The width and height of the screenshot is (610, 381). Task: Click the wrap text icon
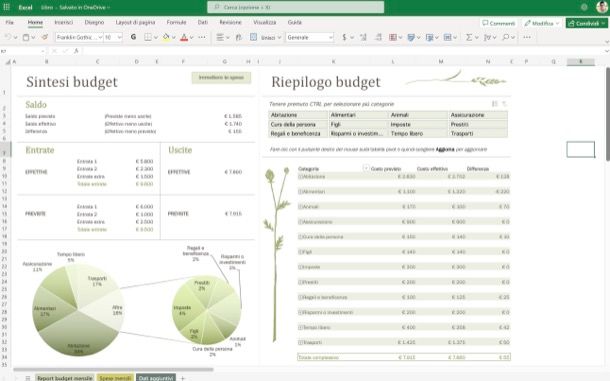tap(238, 37)
